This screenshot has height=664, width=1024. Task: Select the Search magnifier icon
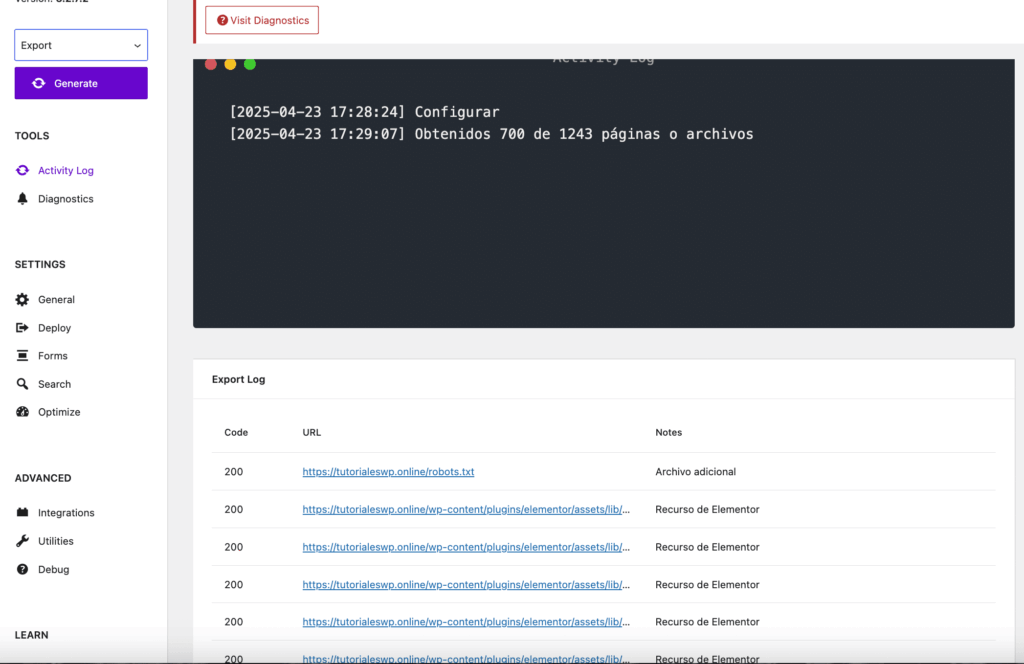point(22,383)
